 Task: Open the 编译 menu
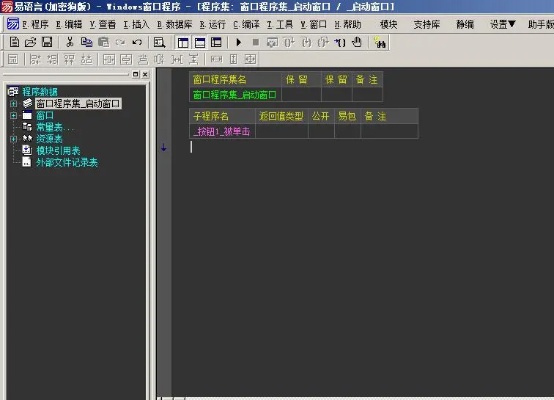pos(246,24)
